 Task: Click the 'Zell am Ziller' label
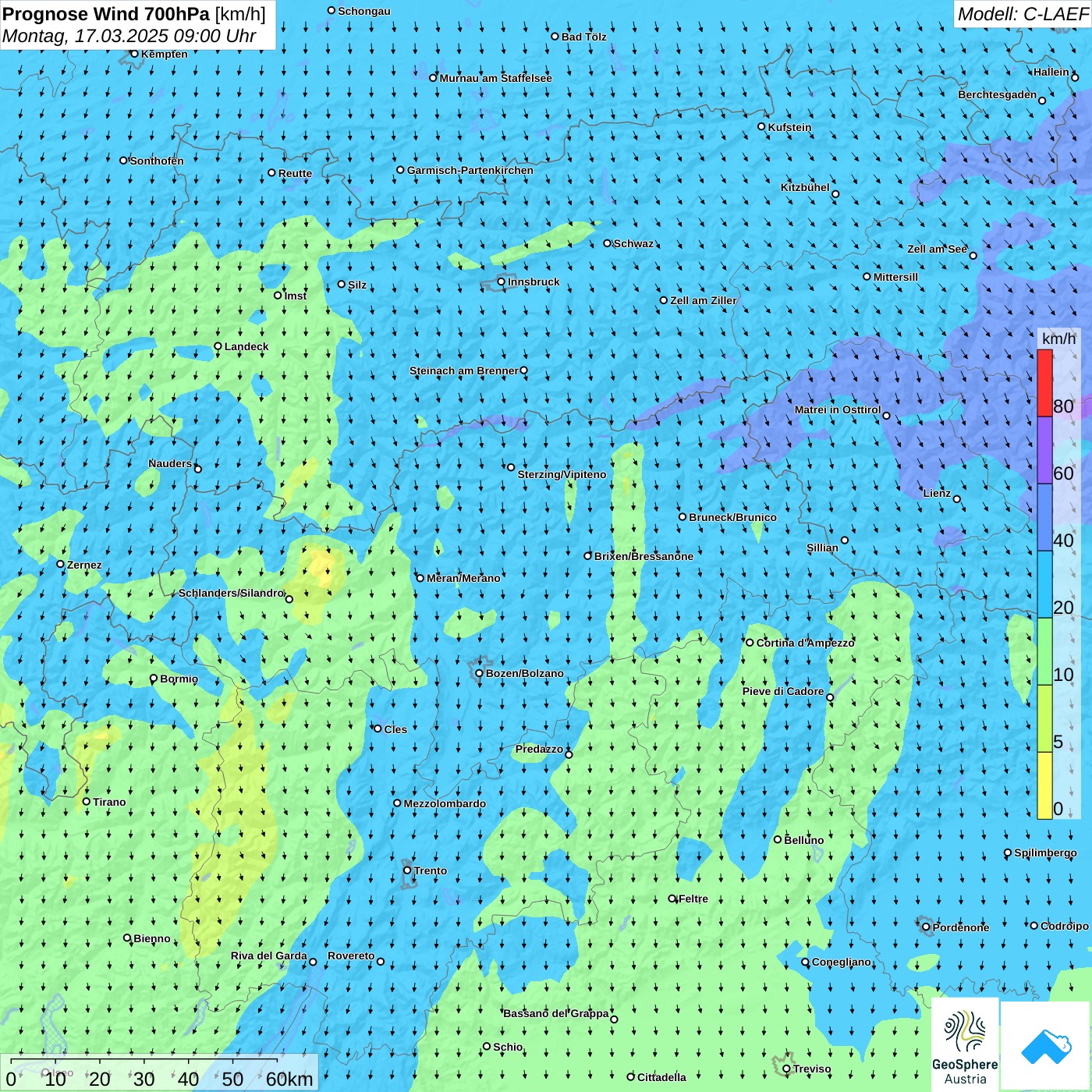pos(704,300)
